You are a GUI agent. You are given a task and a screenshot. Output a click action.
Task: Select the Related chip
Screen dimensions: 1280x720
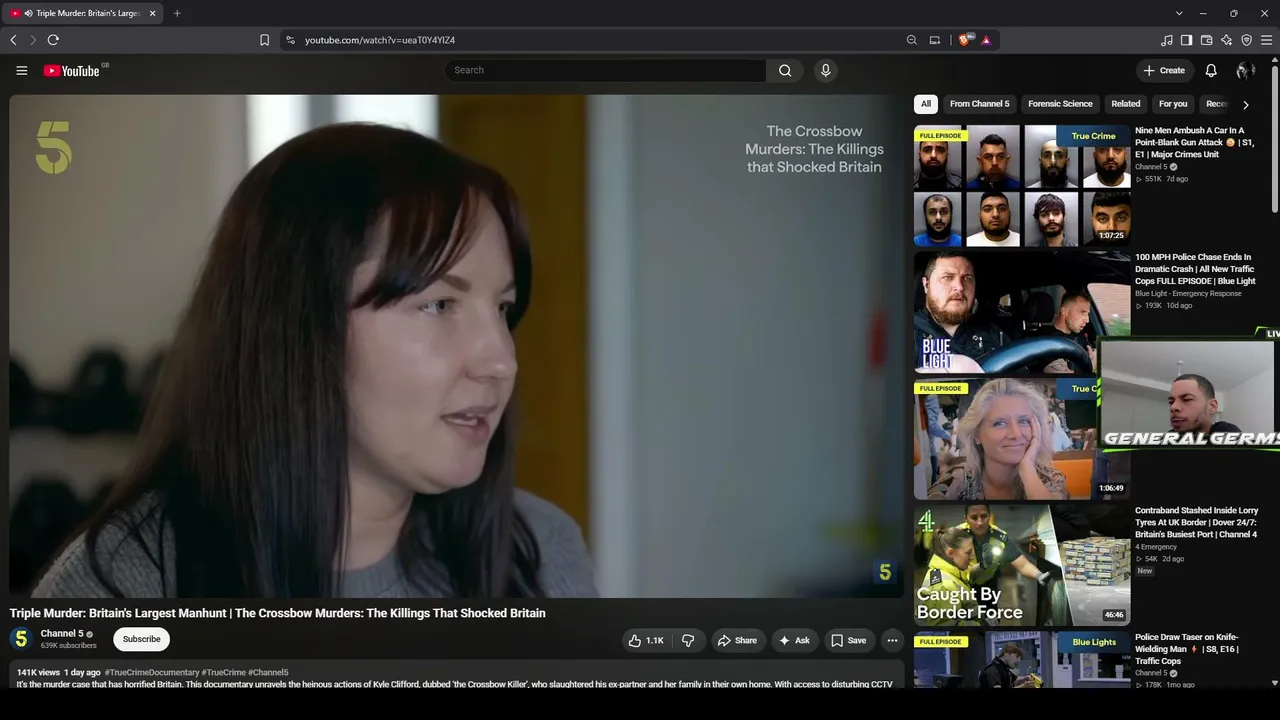pos(1126,104)
